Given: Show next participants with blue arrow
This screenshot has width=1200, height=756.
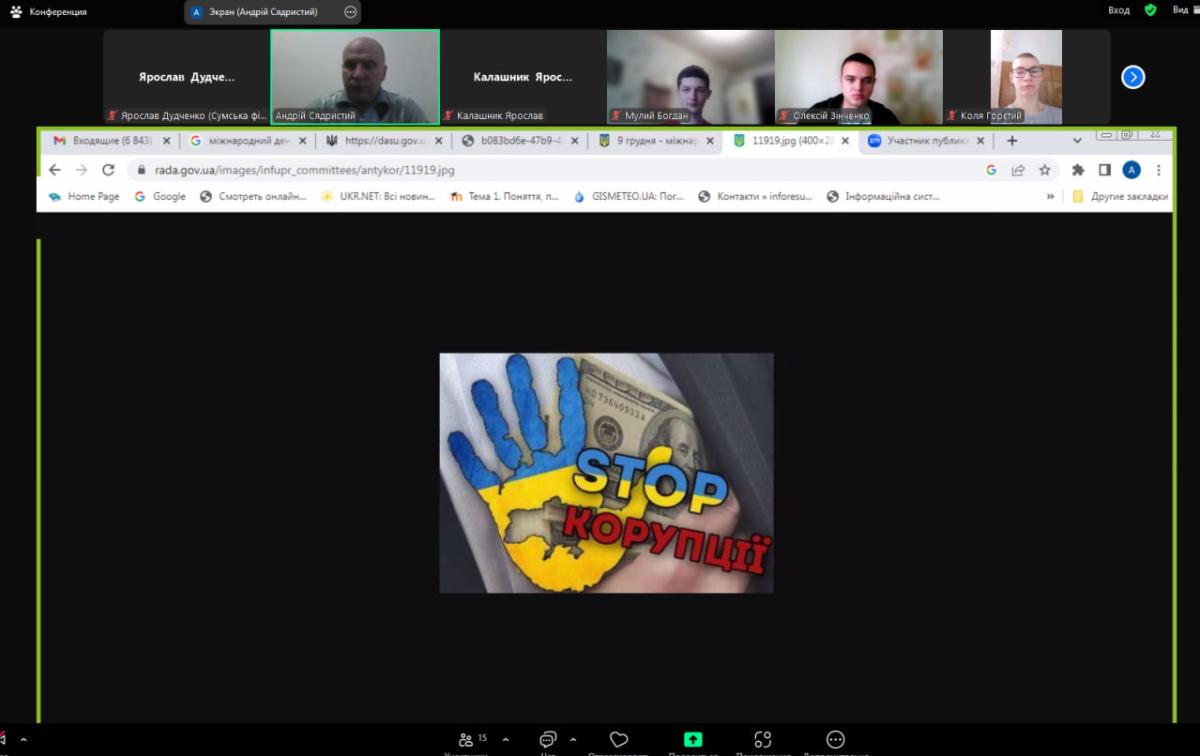Looking at the screenshot, I should [1133, 77].
